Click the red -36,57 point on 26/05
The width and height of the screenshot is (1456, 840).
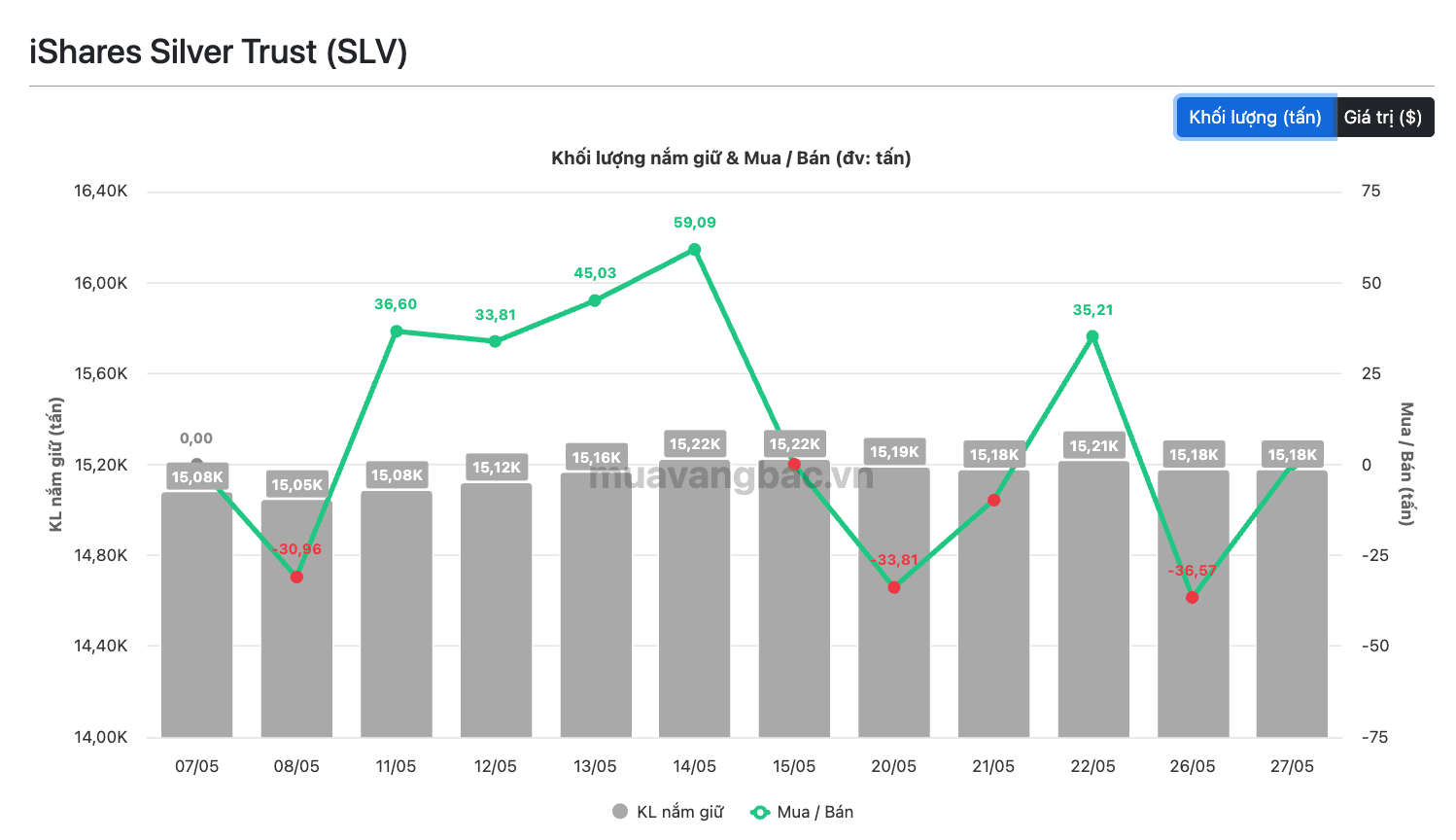point(1193,597)
